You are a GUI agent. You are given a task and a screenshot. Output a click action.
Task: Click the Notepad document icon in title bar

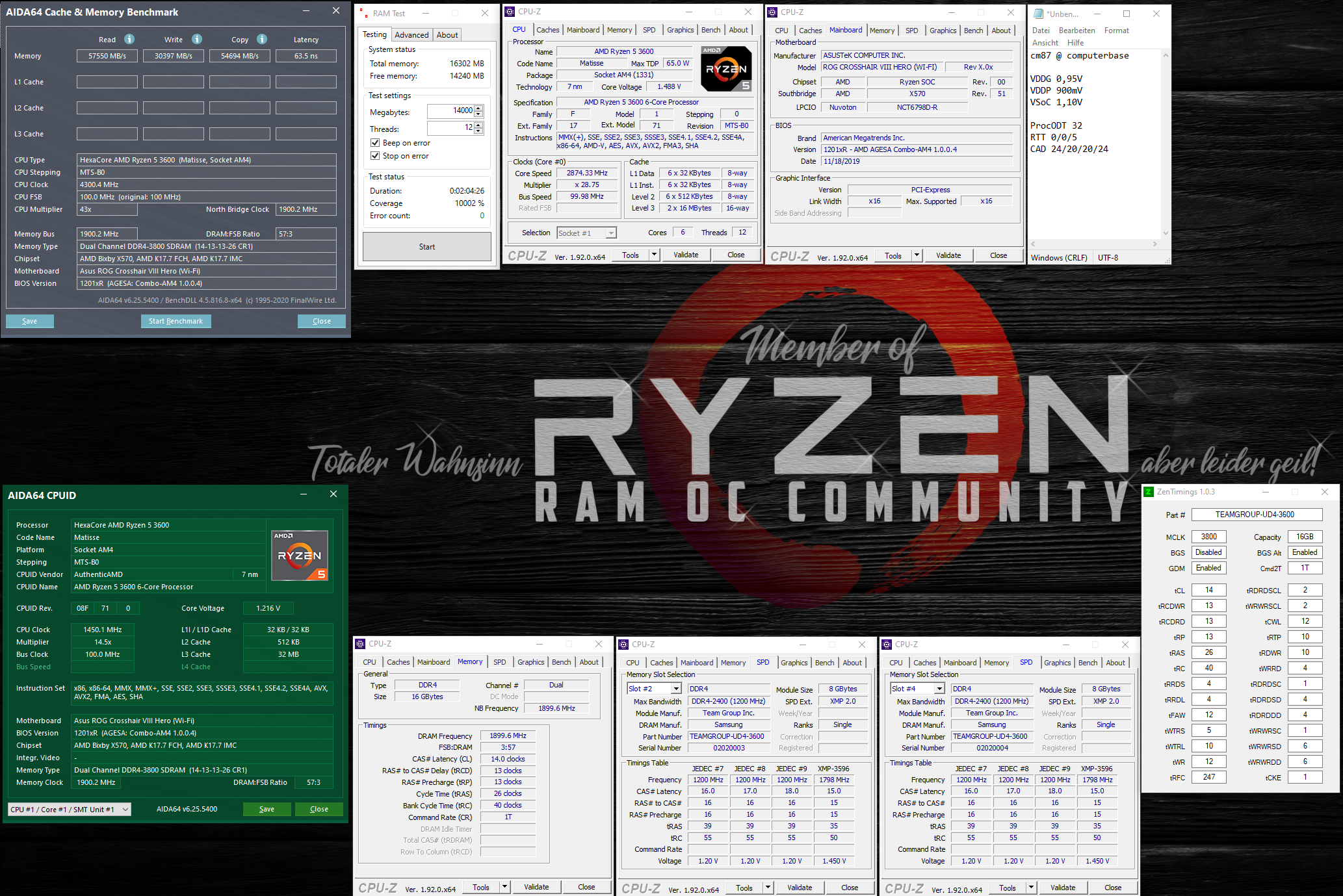tap(1038, 14)
